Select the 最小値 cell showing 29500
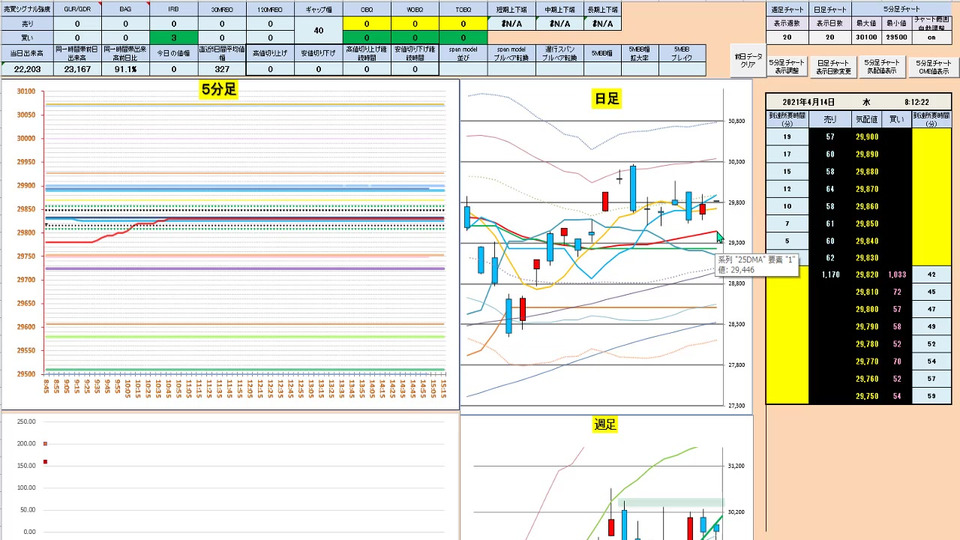Image resolution: width=960 pixels, height=540 pixels. point(897,37)
